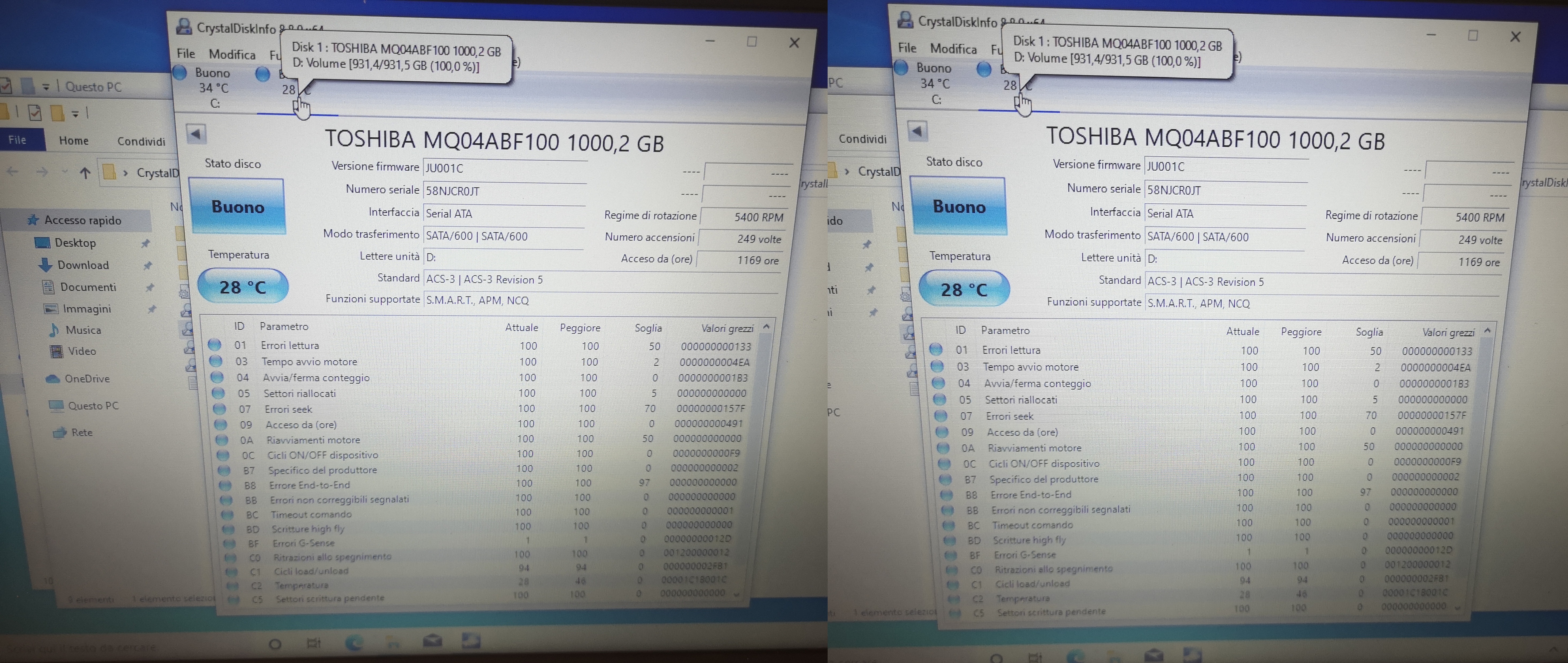
Task: Click CrystalDiskInfo title icon in left photo
Action: (183, 26)
